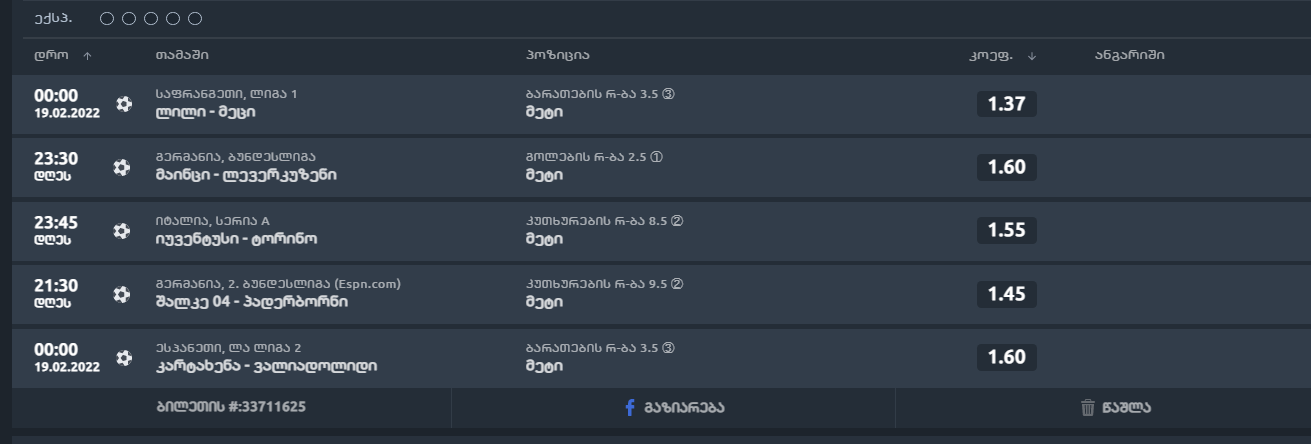1311x444 pixels.
Task: Click the soccer ball icon for მაინცი - ლევერკუზენი
Action: click(121, 167)
